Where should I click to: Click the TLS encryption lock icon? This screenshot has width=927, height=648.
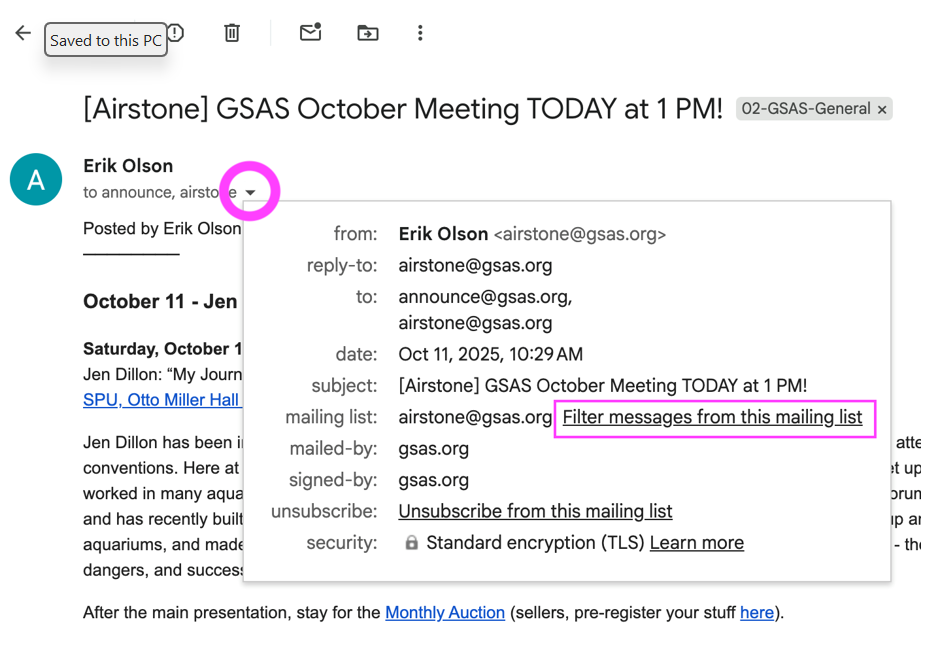411,543
